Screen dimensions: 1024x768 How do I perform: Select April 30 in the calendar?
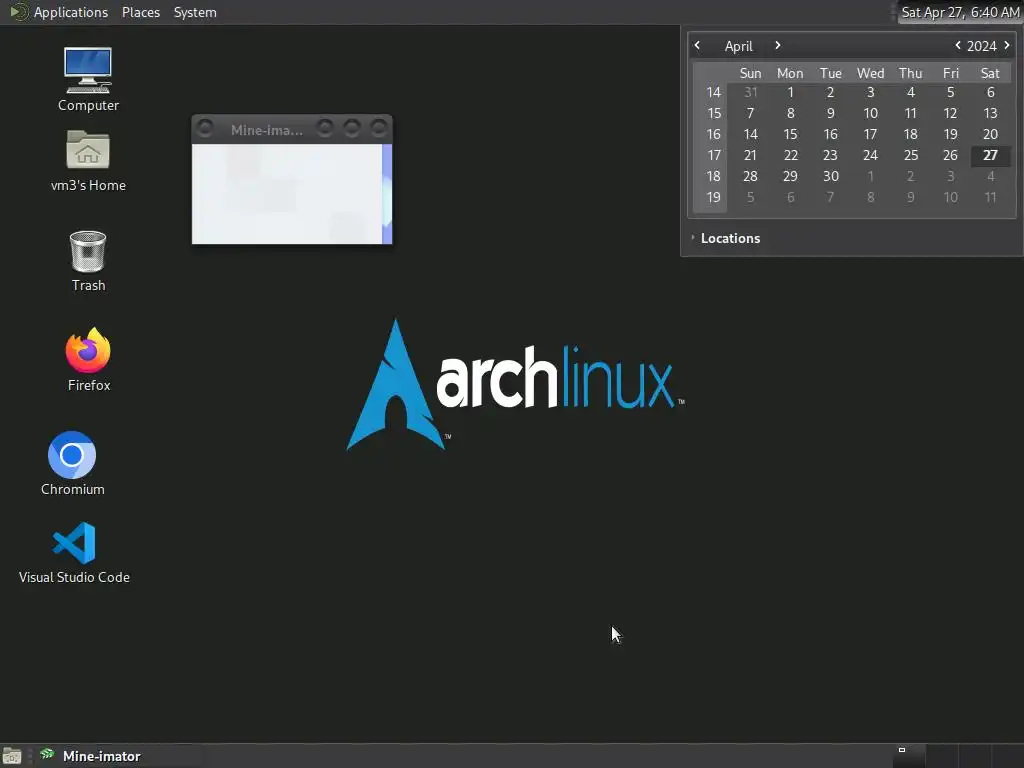tap(831, 176)
